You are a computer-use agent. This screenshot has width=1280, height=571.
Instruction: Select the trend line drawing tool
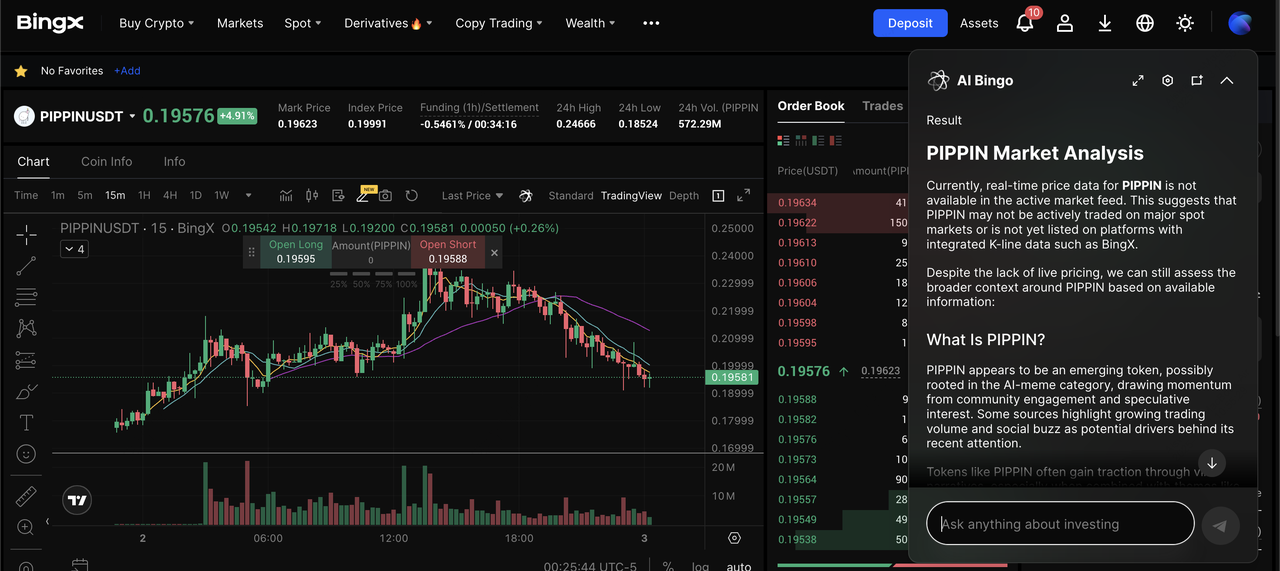[26, 266]
